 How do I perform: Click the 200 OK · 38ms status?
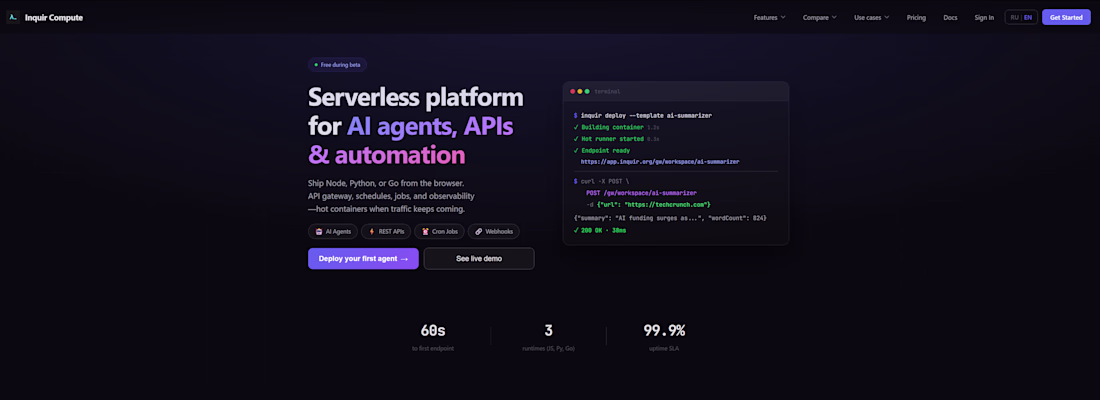point(599,229)
